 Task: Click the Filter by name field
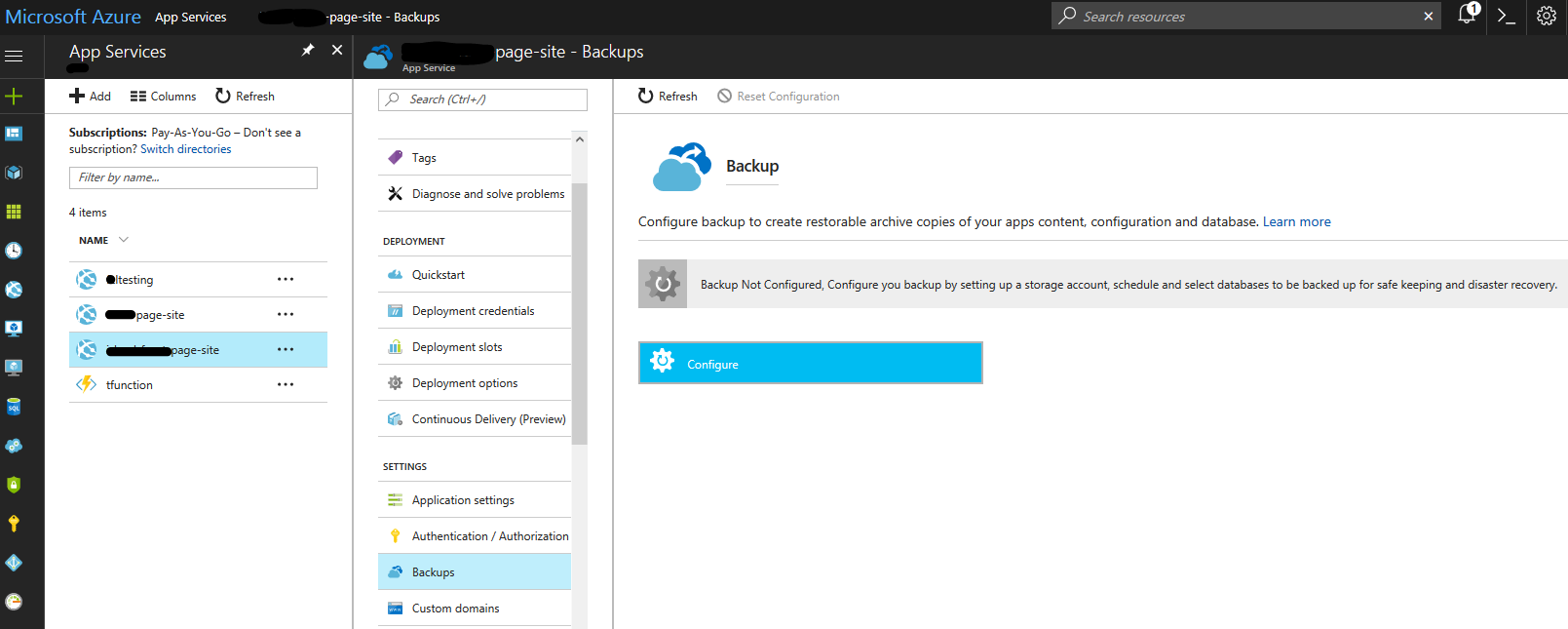[193, 177]
